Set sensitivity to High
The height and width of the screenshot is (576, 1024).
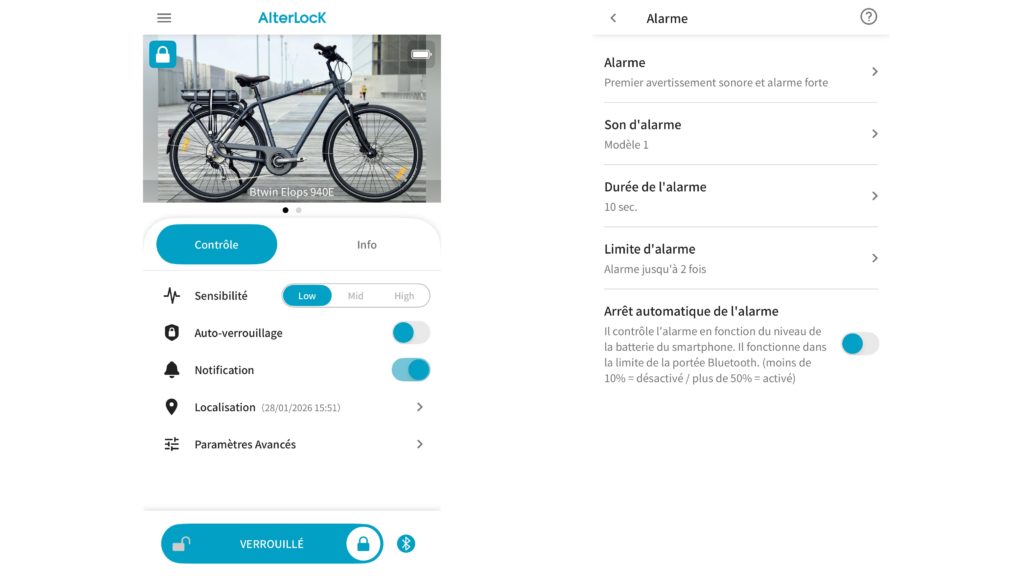point(404,296)
